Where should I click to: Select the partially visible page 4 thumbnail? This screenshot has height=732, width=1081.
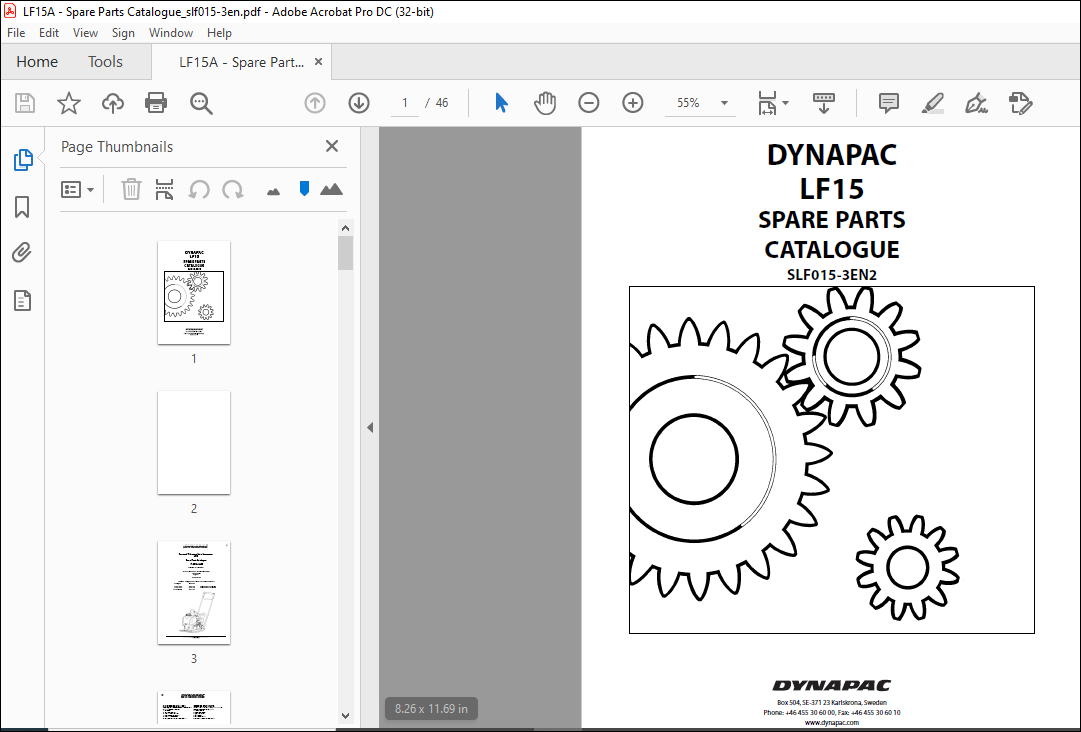194,706
